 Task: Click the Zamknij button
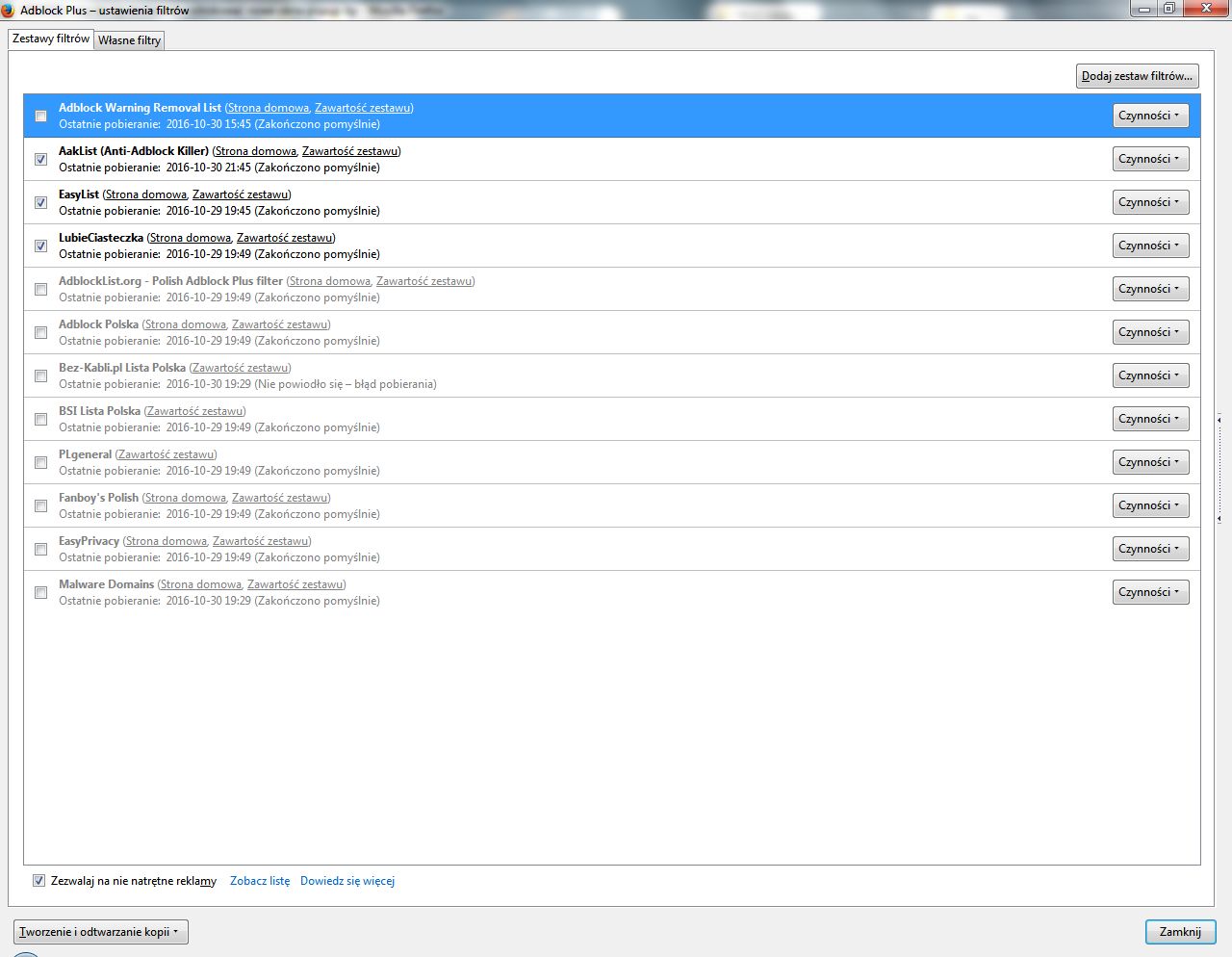click(1180, 932)
